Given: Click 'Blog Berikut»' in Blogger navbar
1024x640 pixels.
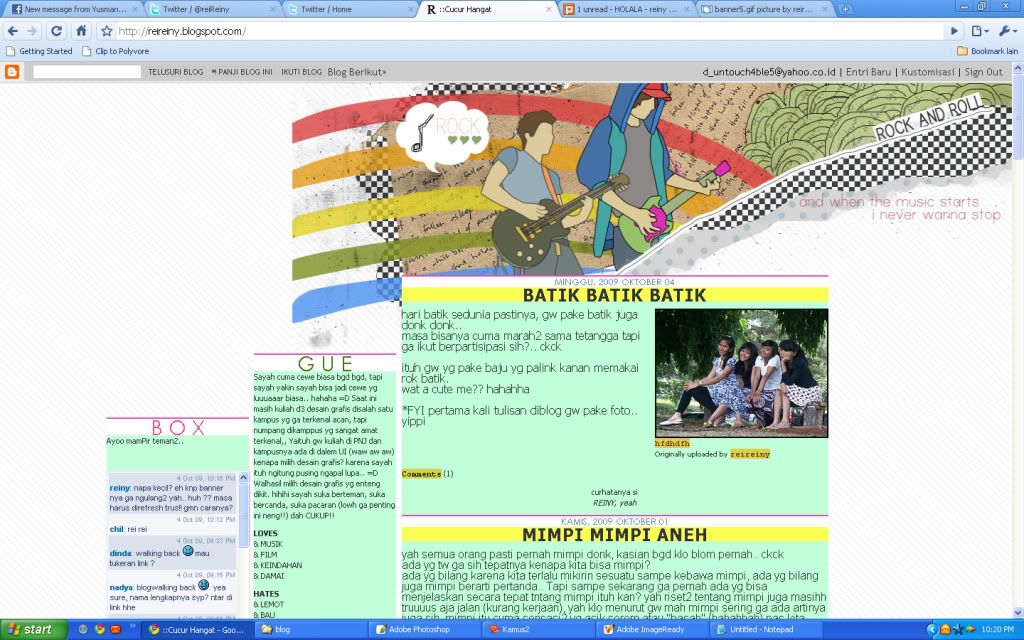Looking at the screenshot, I should [356, 72].
